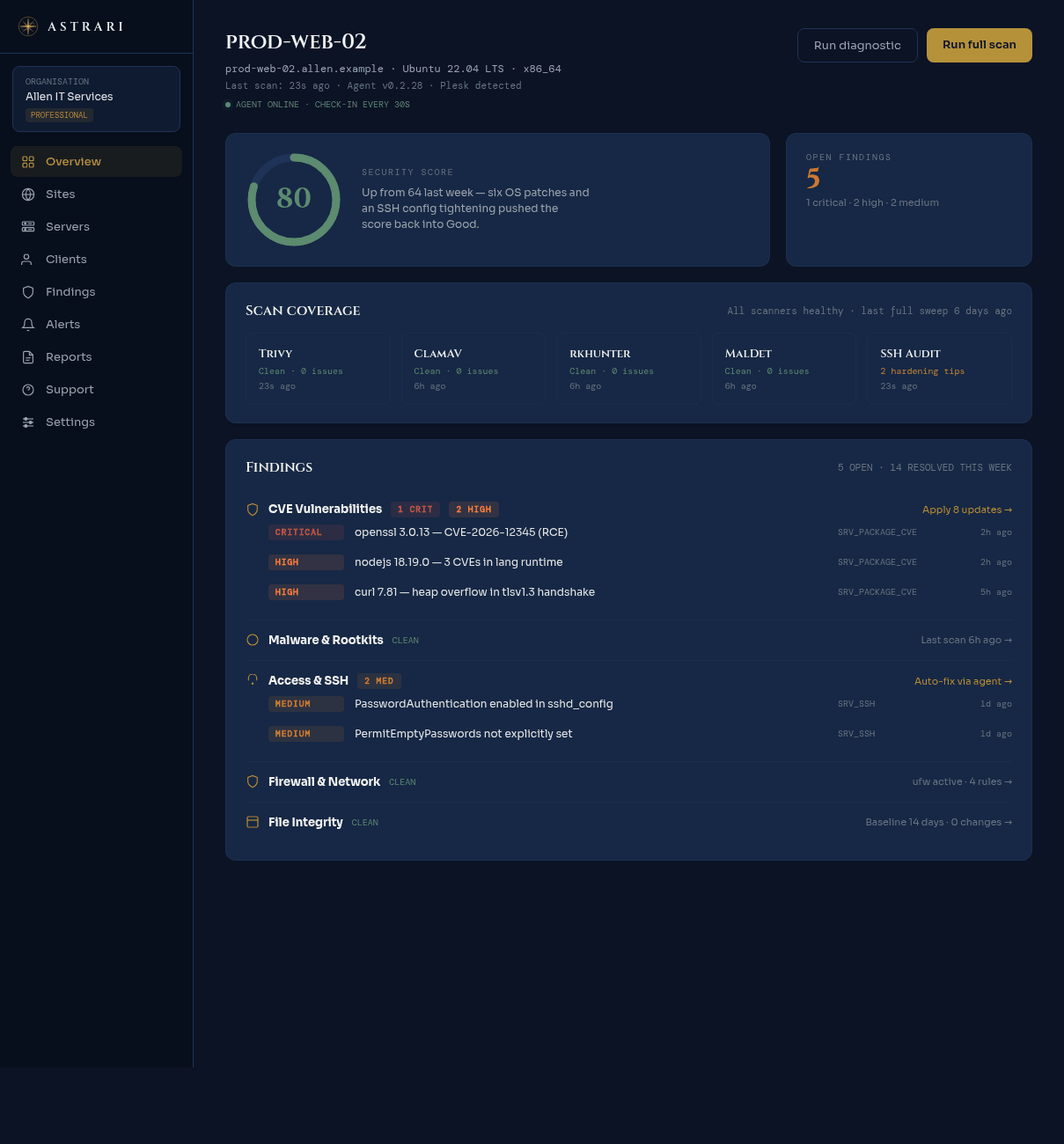Open the nodejs 18.19.0 finding row
Viewport: 1064px width, 1144px height.
[x=640, y=562]
